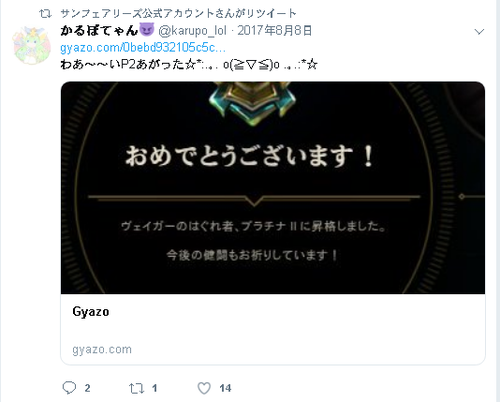Image resolution: width=500 pixels, height=402 pixels.
Task: Click display name かるぽてゃん
Action: [x=99, y=30]
